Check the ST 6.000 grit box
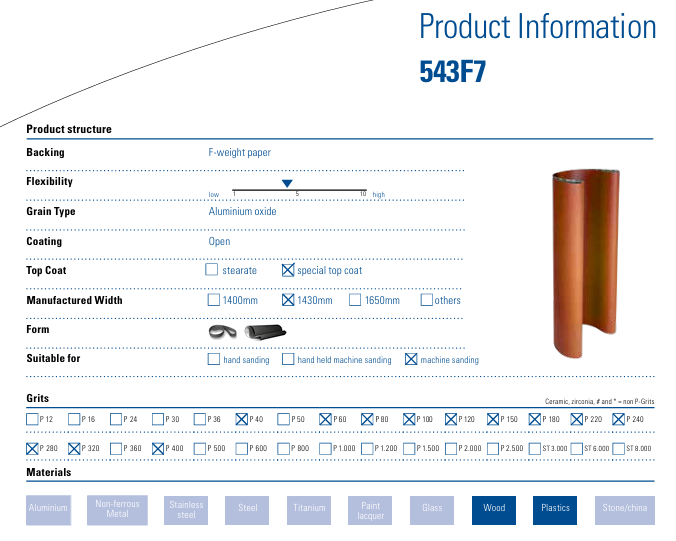Image resolution: width=676 pixels, height=541 pixels. click(576, 449)
